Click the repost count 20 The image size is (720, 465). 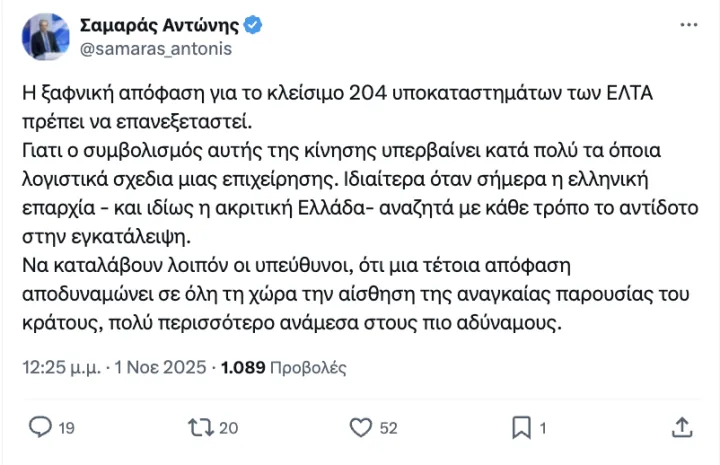(227, 428)
